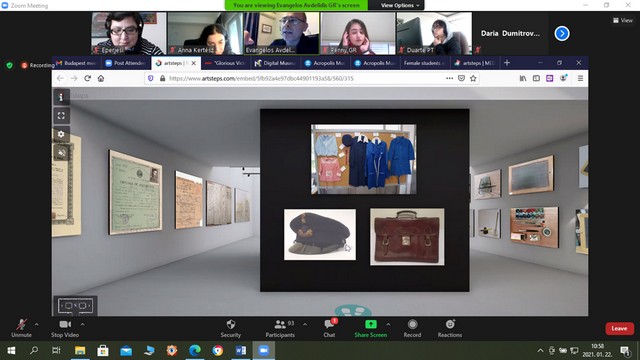The image size is (640, 360).
Task: Open the artsteps info panel icon
Action: click(61, 97)
